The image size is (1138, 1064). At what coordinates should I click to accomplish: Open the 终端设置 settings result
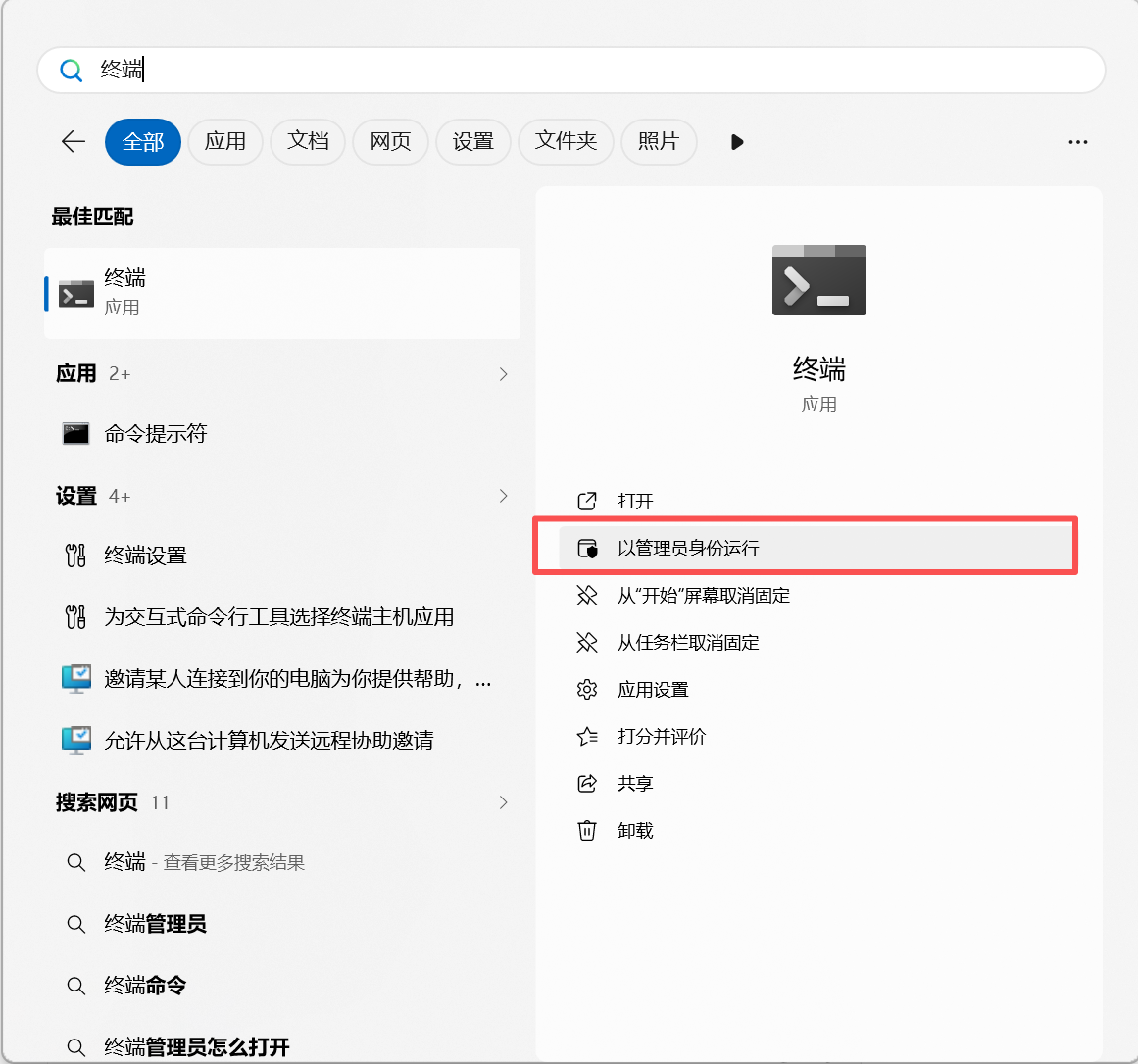(x=145, y=556)
